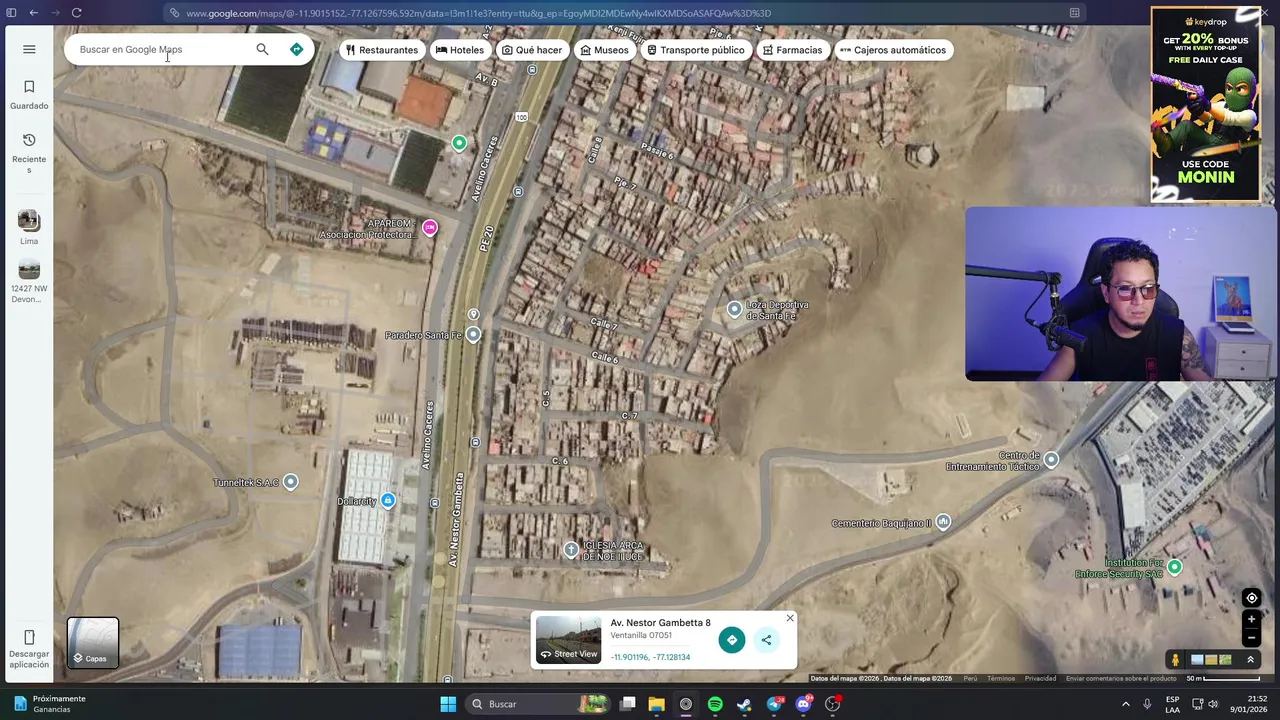Go back with the browser arrow

(34, 13)
